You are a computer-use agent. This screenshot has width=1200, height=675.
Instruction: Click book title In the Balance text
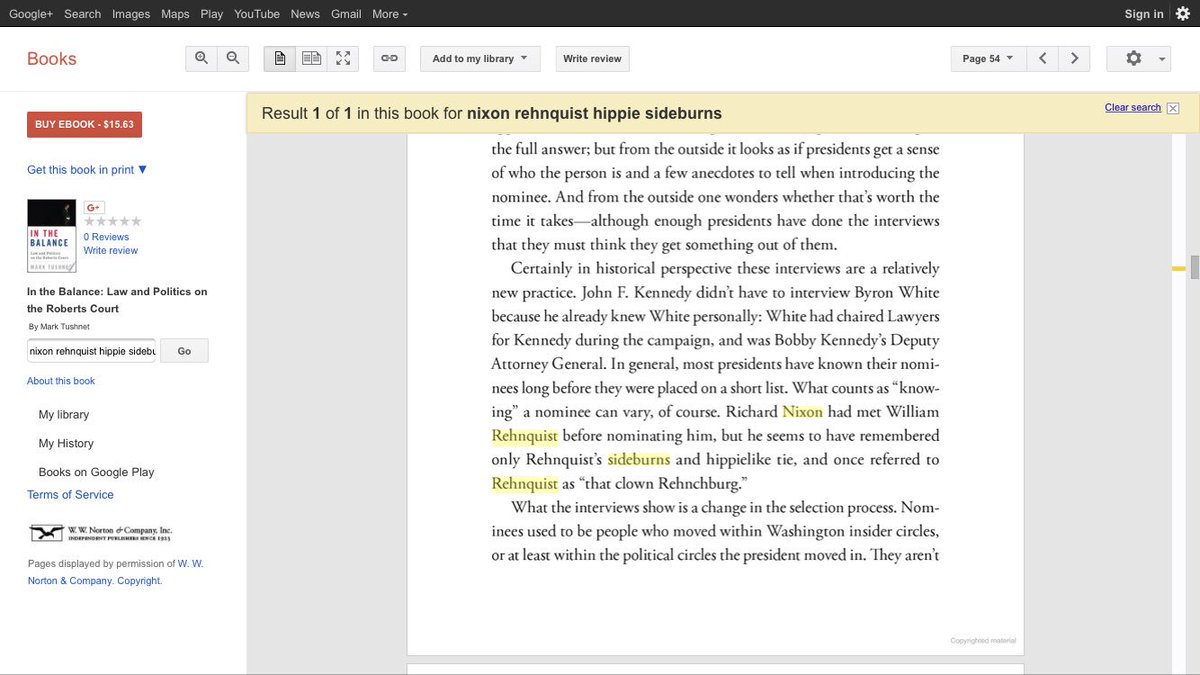(117, 300)
